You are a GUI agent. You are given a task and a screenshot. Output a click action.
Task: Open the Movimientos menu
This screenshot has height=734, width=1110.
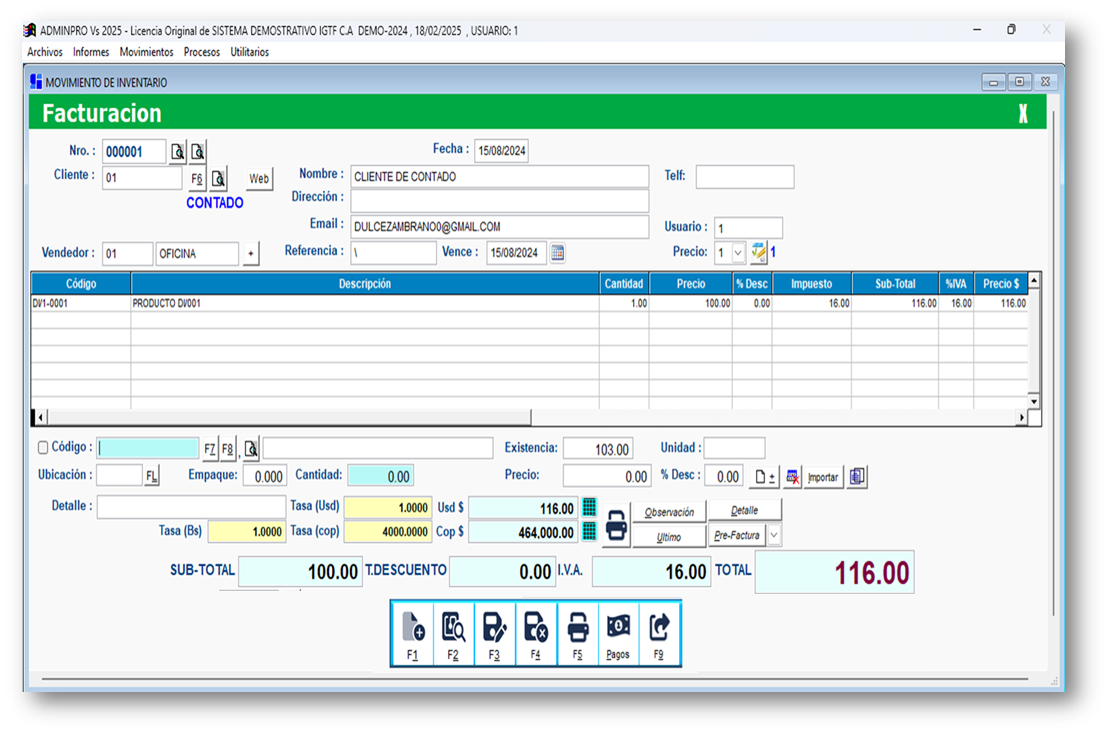146,51
